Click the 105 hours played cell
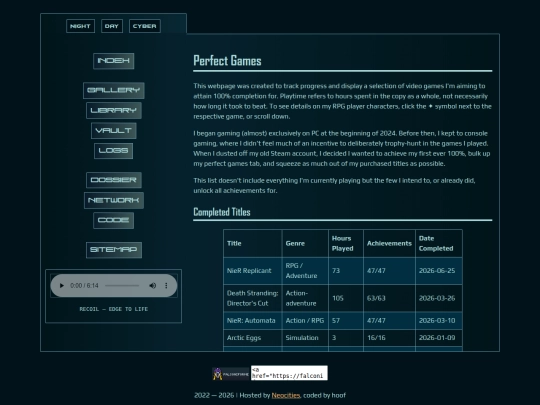Image resolution: width=540 pixels, height=405 pixels. tap(346, 298)
